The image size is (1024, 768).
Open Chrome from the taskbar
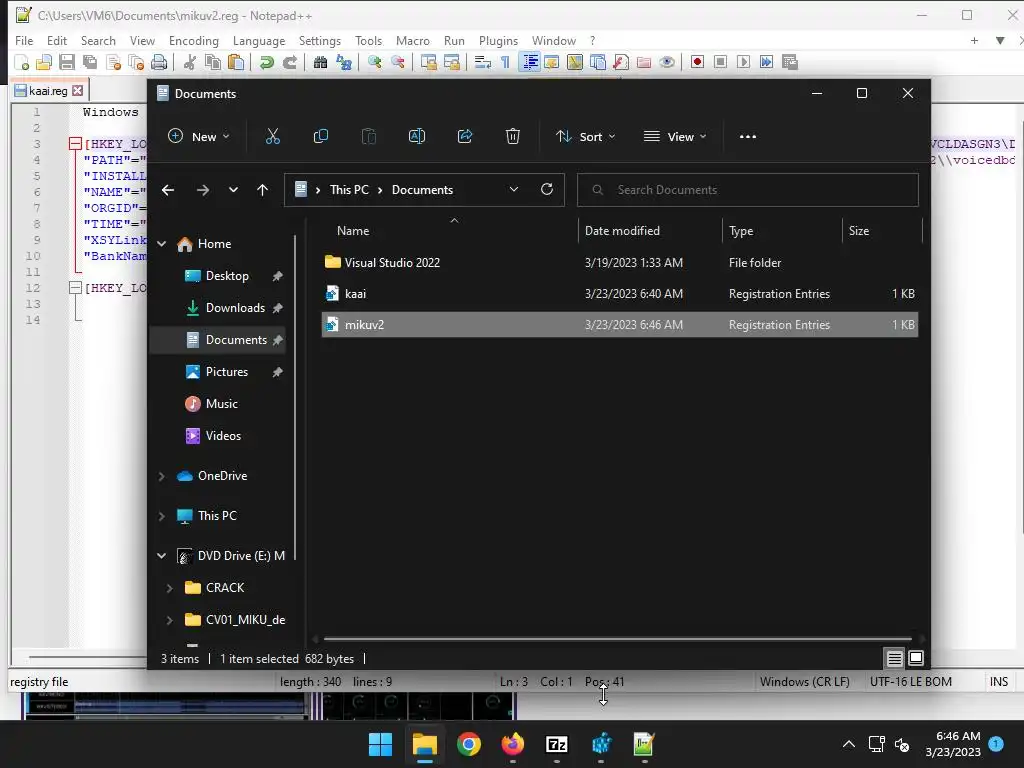point(469,744)
